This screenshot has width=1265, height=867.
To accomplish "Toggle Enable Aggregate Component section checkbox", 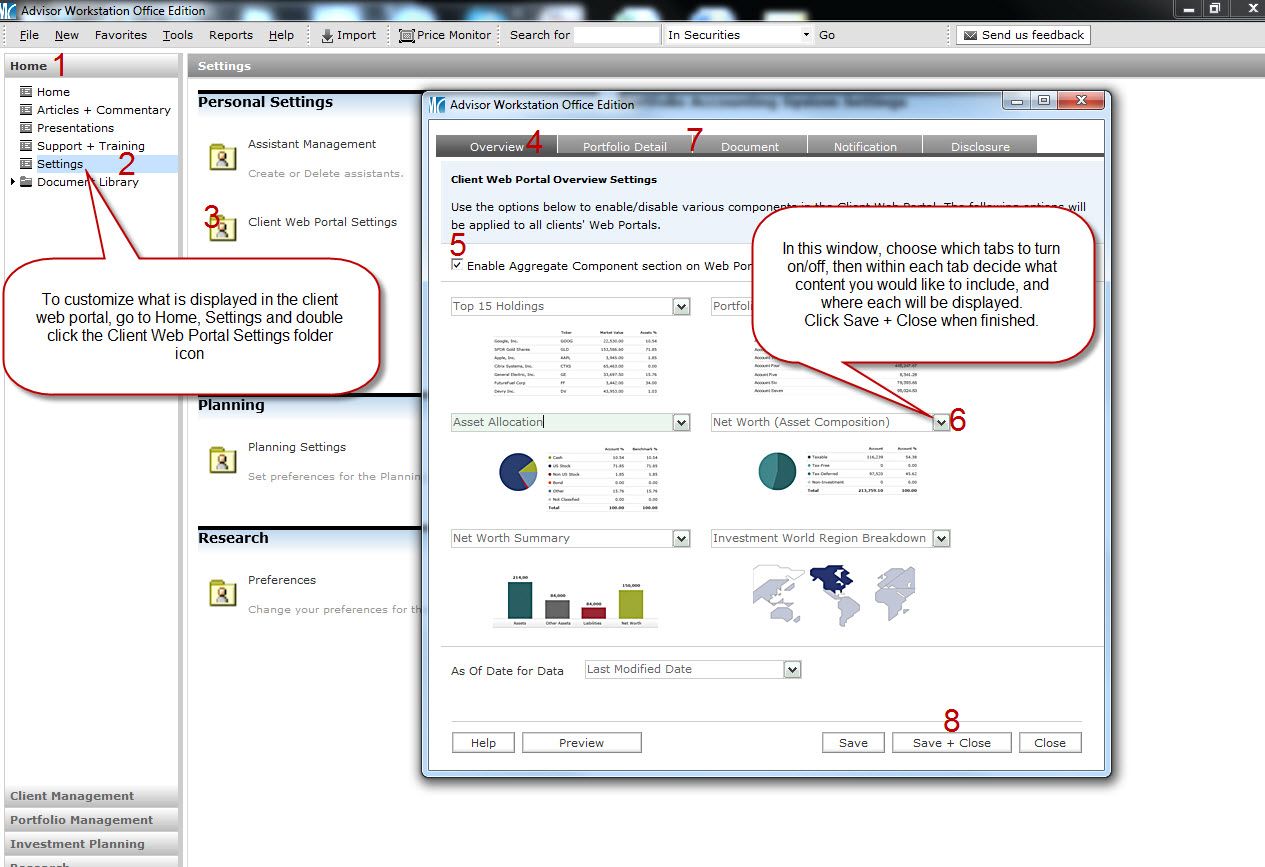I will [457, 266].
